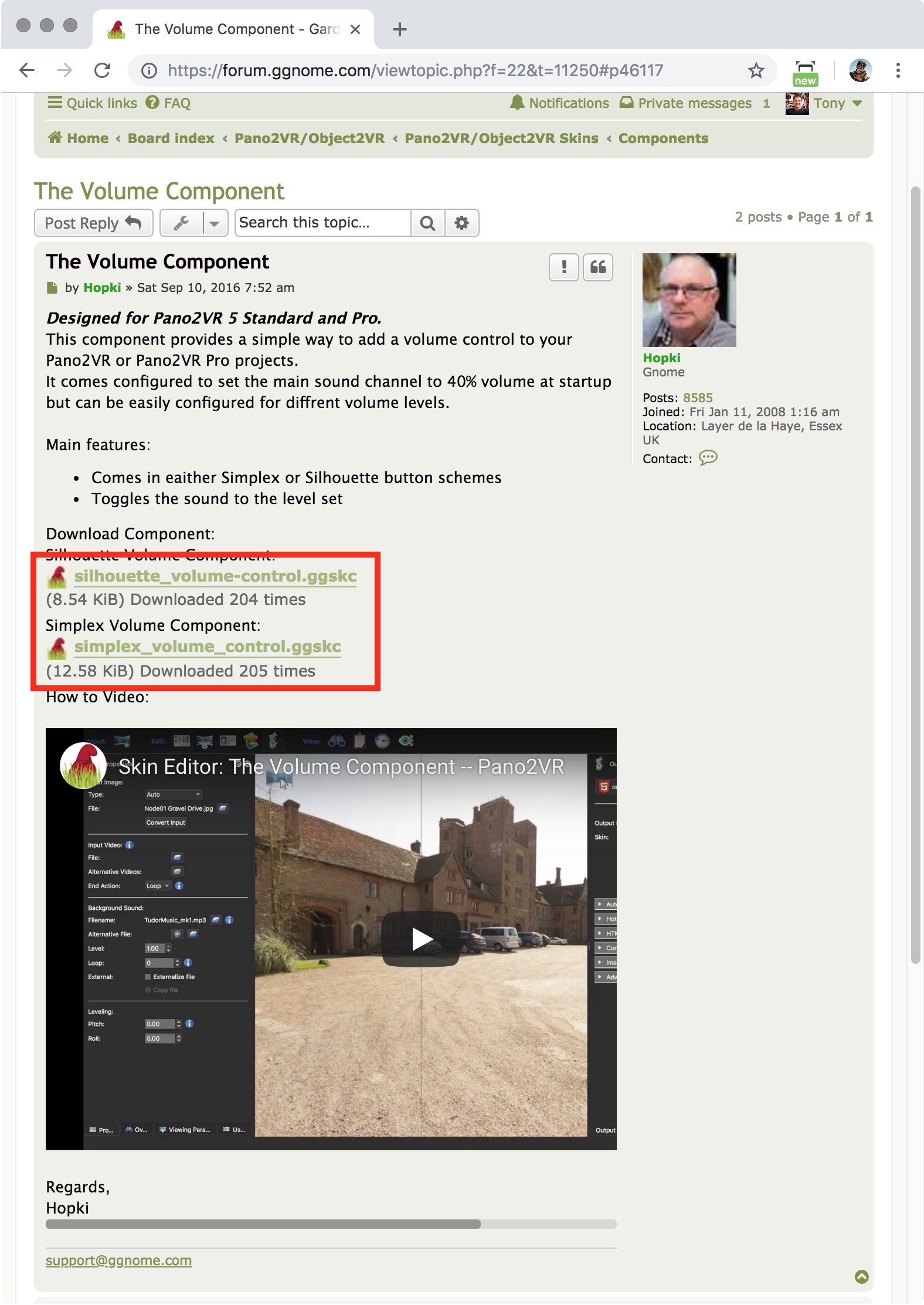Open Quick links menu
924x1305 pixels.
[x=93, y=103]
